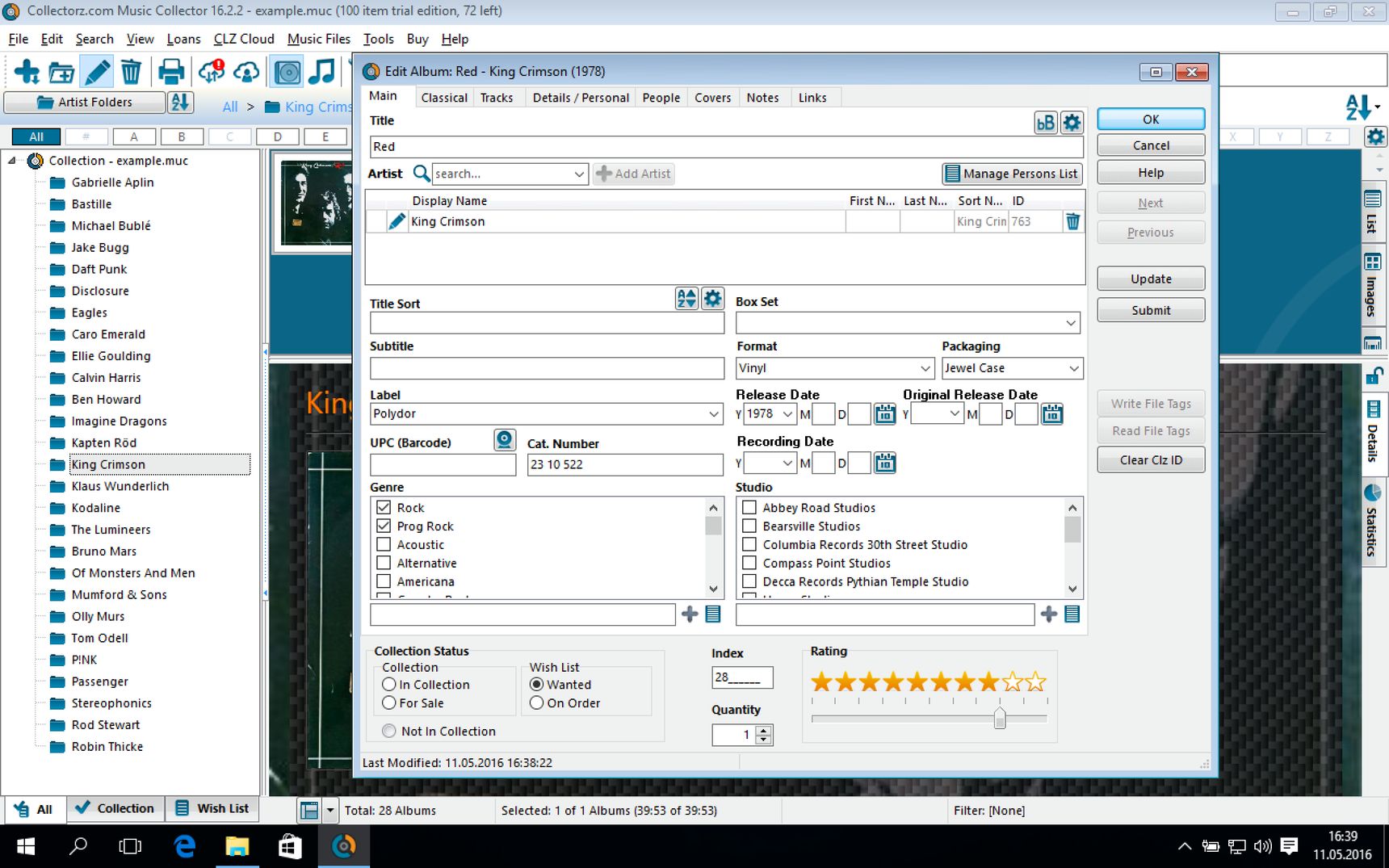Expand the Box Set dropdown

[1071, 323]
